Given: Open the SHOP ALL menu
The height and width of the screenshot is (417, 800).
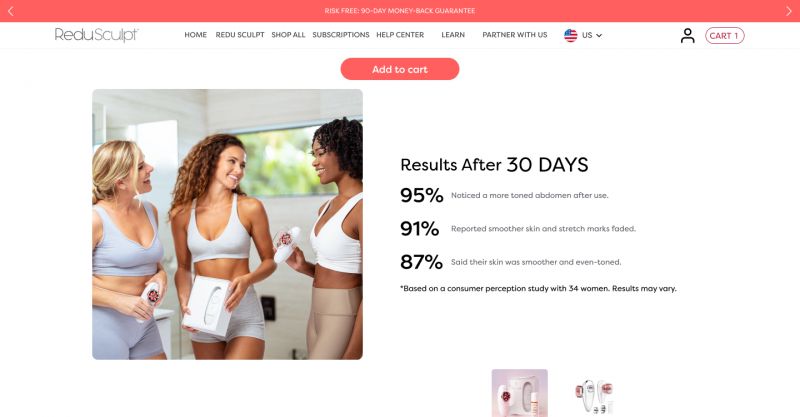Looking at the screenshot, I should pos(288,35).
